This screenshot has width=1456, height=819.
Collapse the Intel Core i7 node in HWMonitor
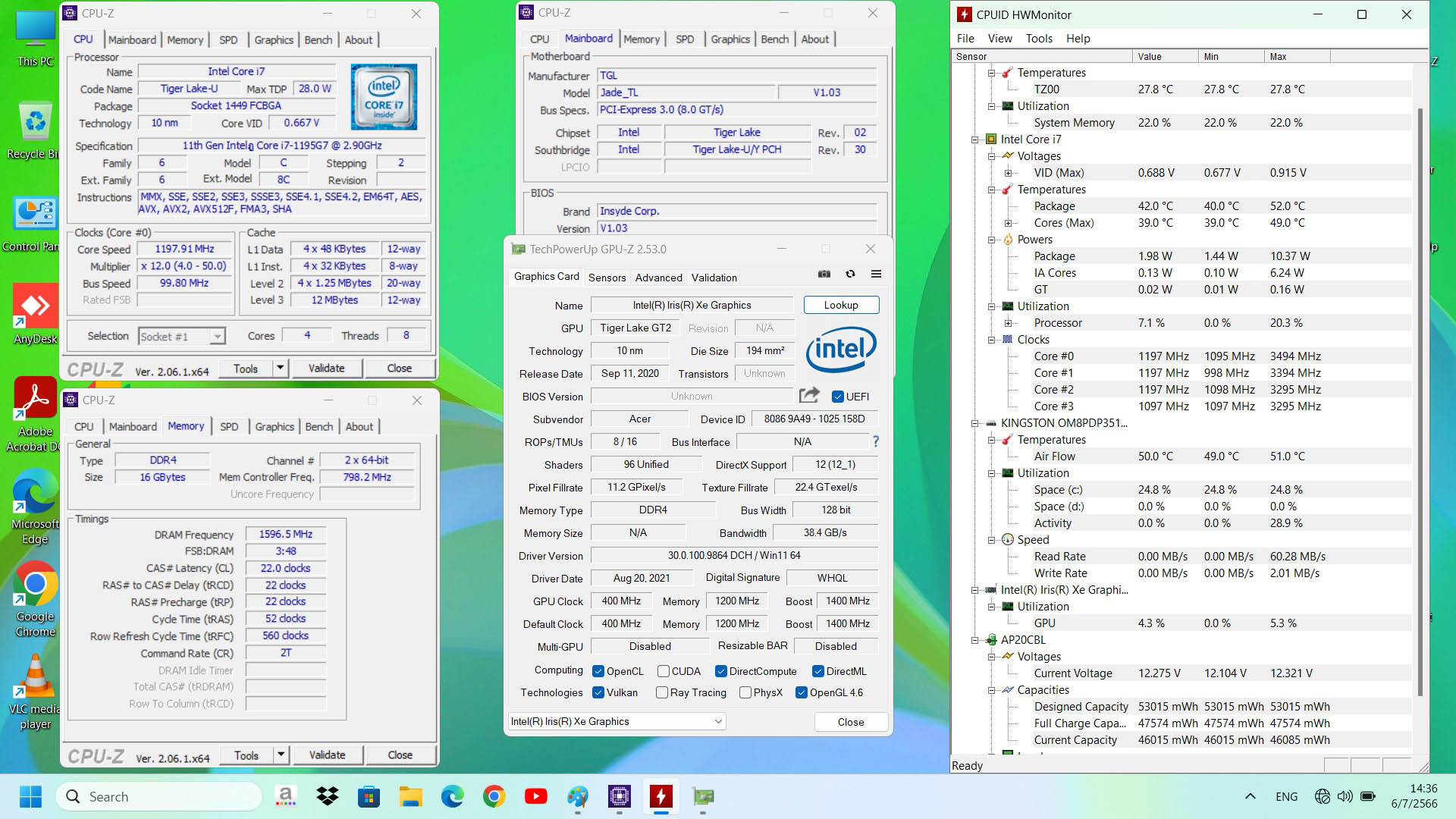coord(974,140)
